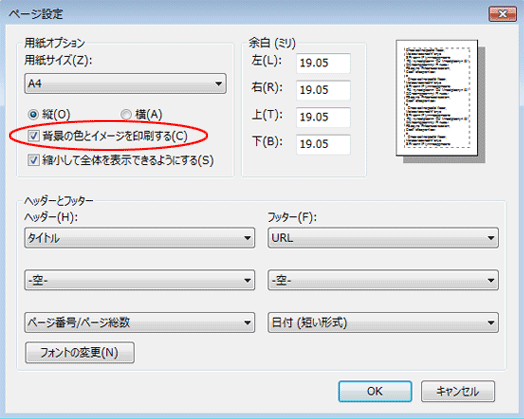Viewport: 524px width, 419px height.
Task: Click the page preview thumbnail
Action: click(x=437, y=98)
